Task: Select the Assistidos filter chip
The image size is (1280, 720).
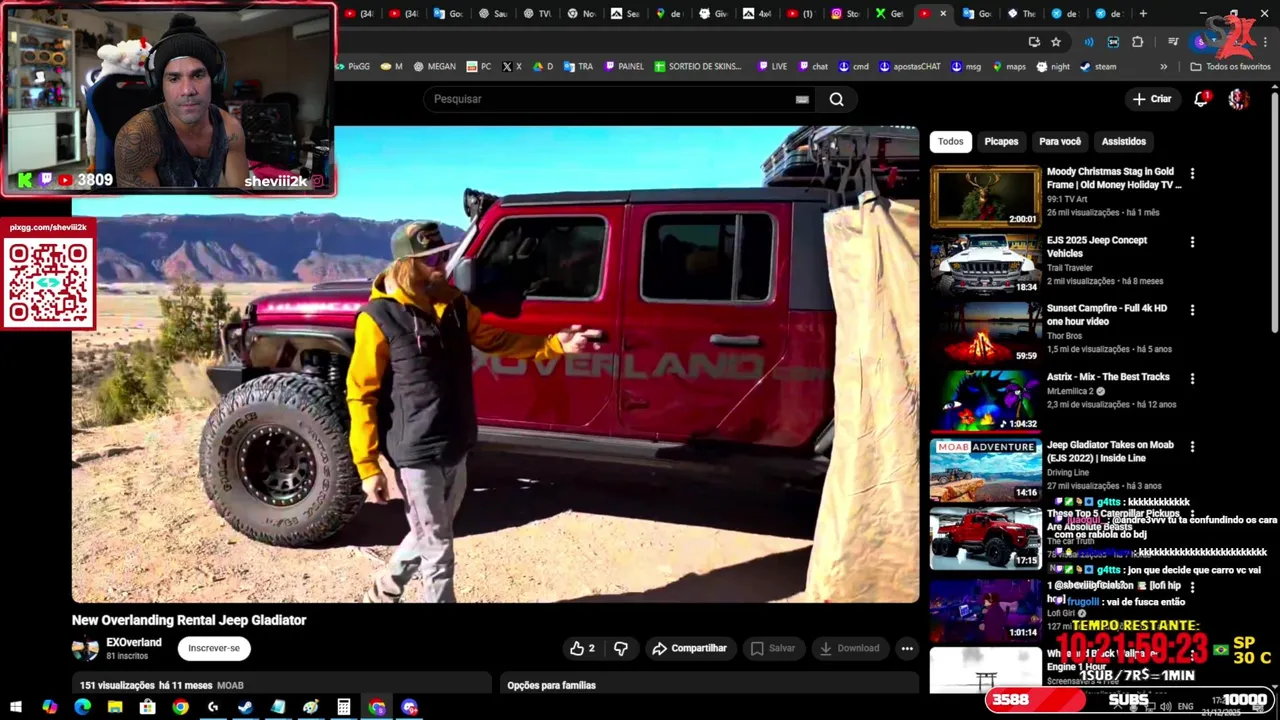Action: pos(1124,141)
